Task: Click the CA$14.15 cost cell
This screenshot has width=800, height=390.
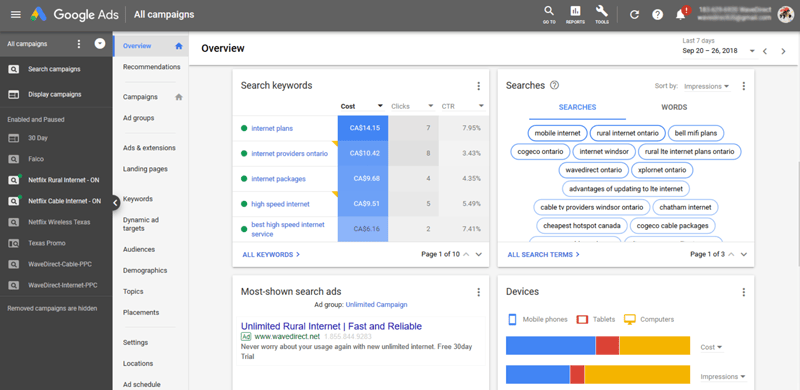Action: click(363, 128)
